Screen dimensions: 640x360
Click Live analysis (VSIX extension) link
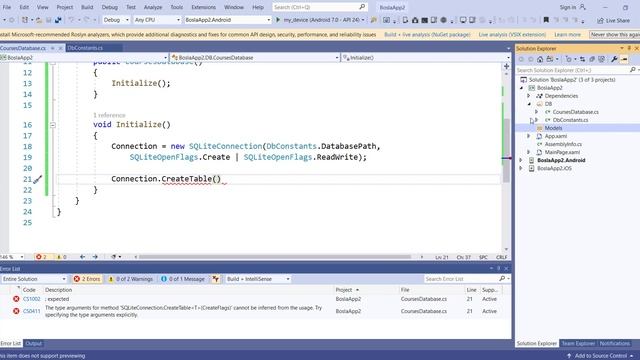pos(512,35)
